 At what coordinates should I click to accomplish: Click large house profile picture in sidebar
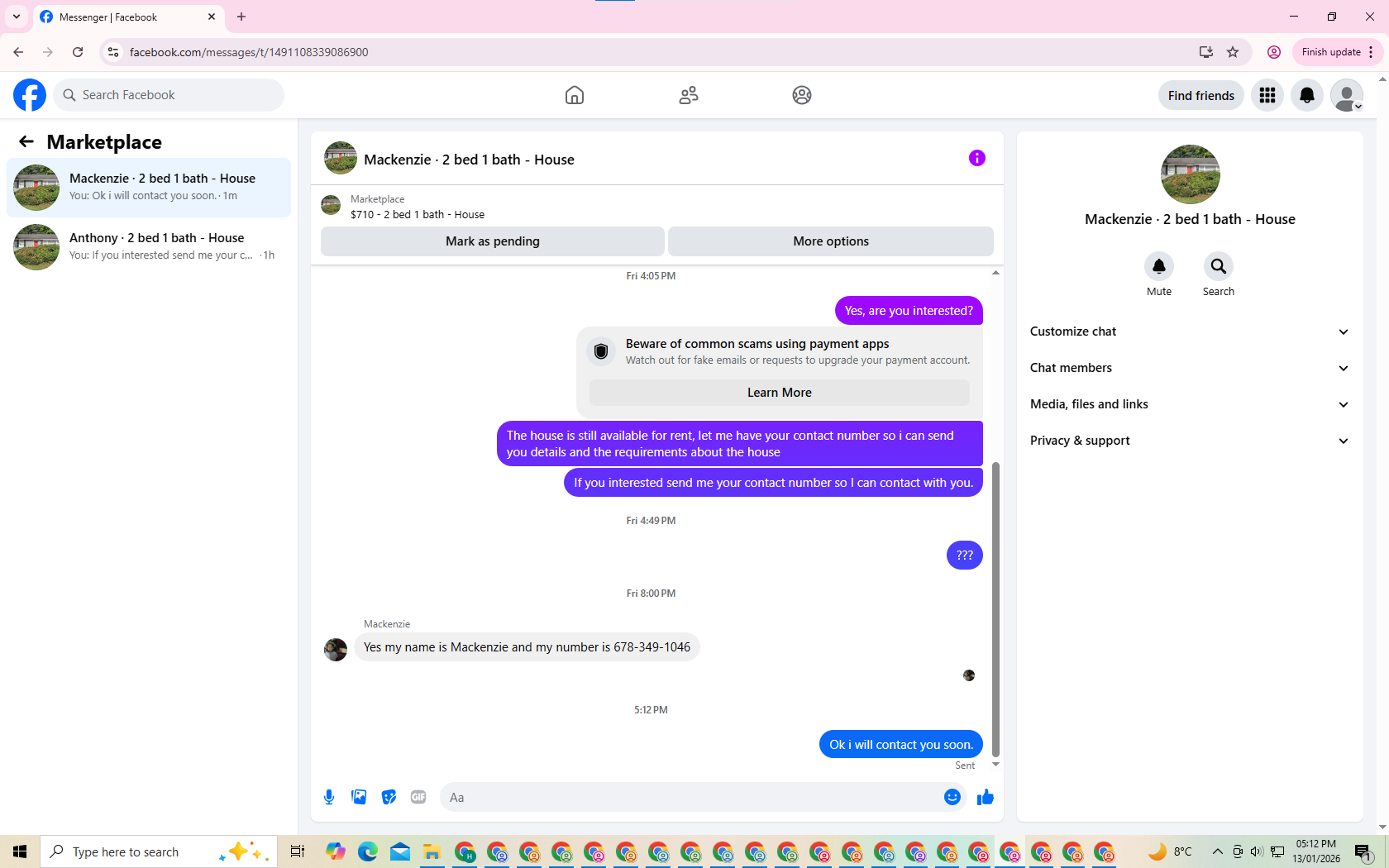[1191, 174]
